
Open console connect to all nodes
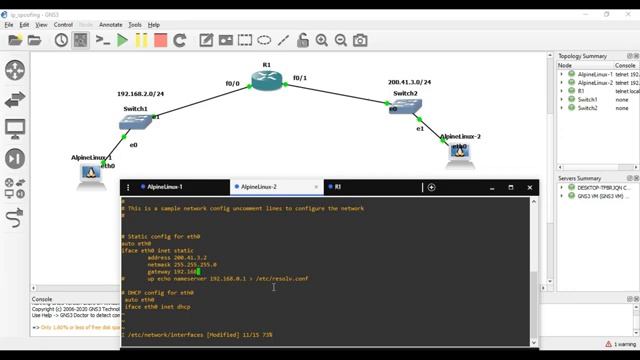(x=102, y=40)
